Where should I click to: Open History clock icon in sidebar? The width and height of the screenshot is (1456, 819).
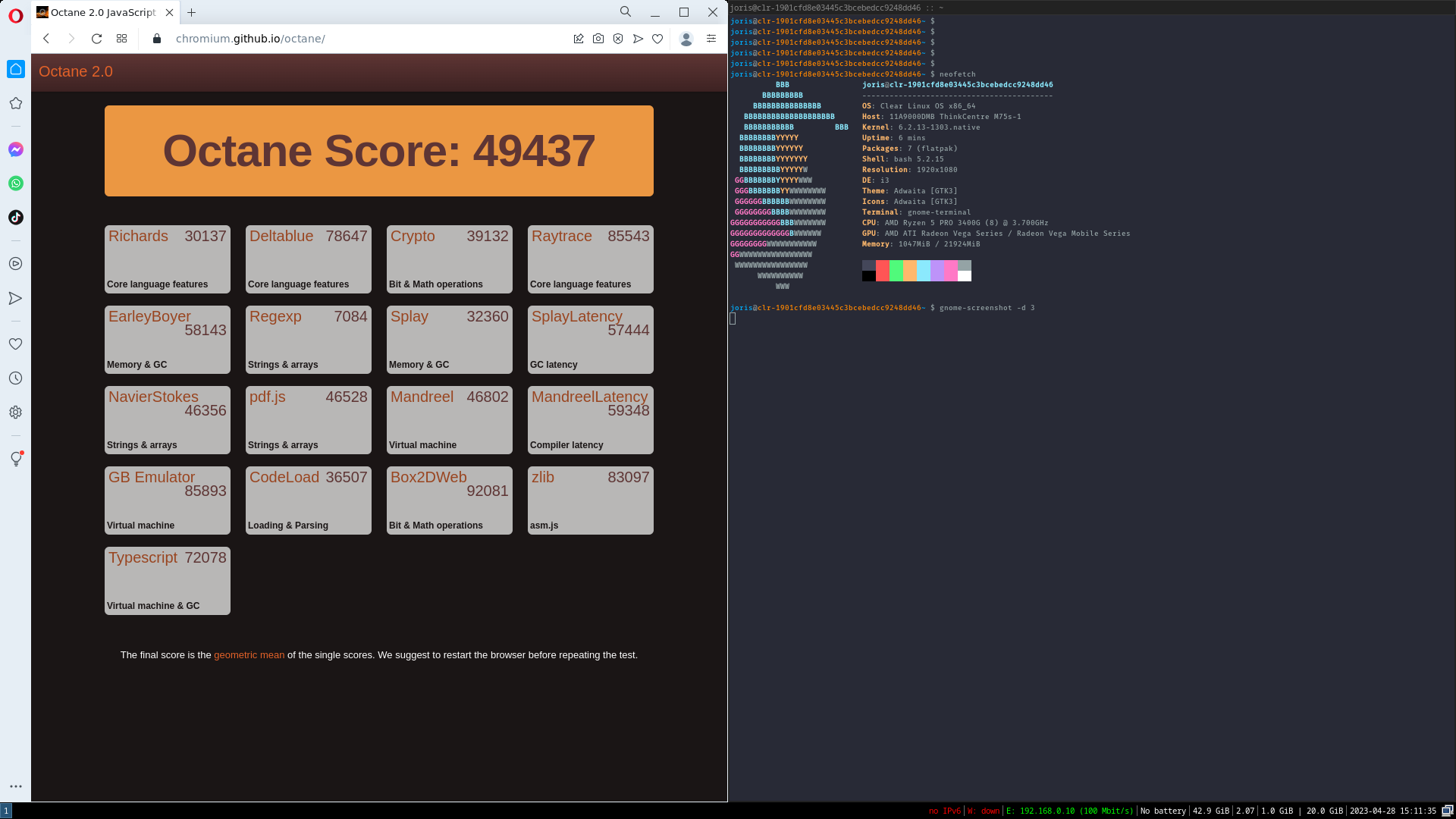[x=15, y=378]
